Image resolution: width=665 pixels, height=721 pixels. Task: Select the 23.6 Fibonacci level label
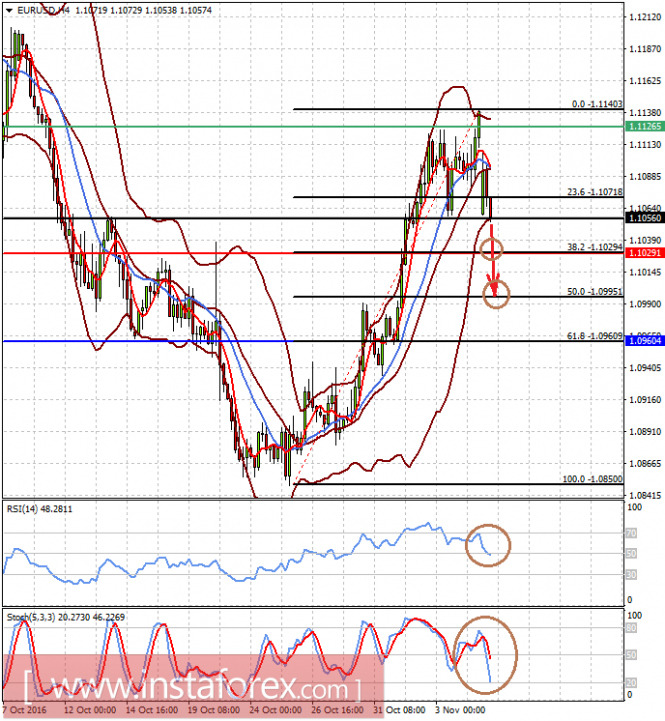595,192
